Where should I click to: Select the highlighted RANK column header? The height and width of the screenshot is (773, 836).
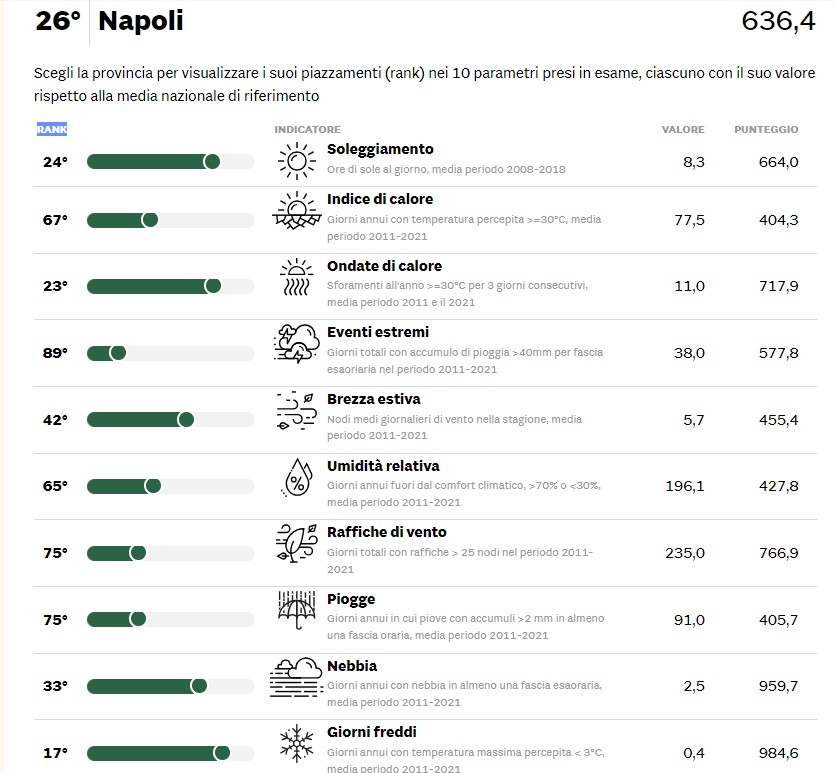pos(52,129)
